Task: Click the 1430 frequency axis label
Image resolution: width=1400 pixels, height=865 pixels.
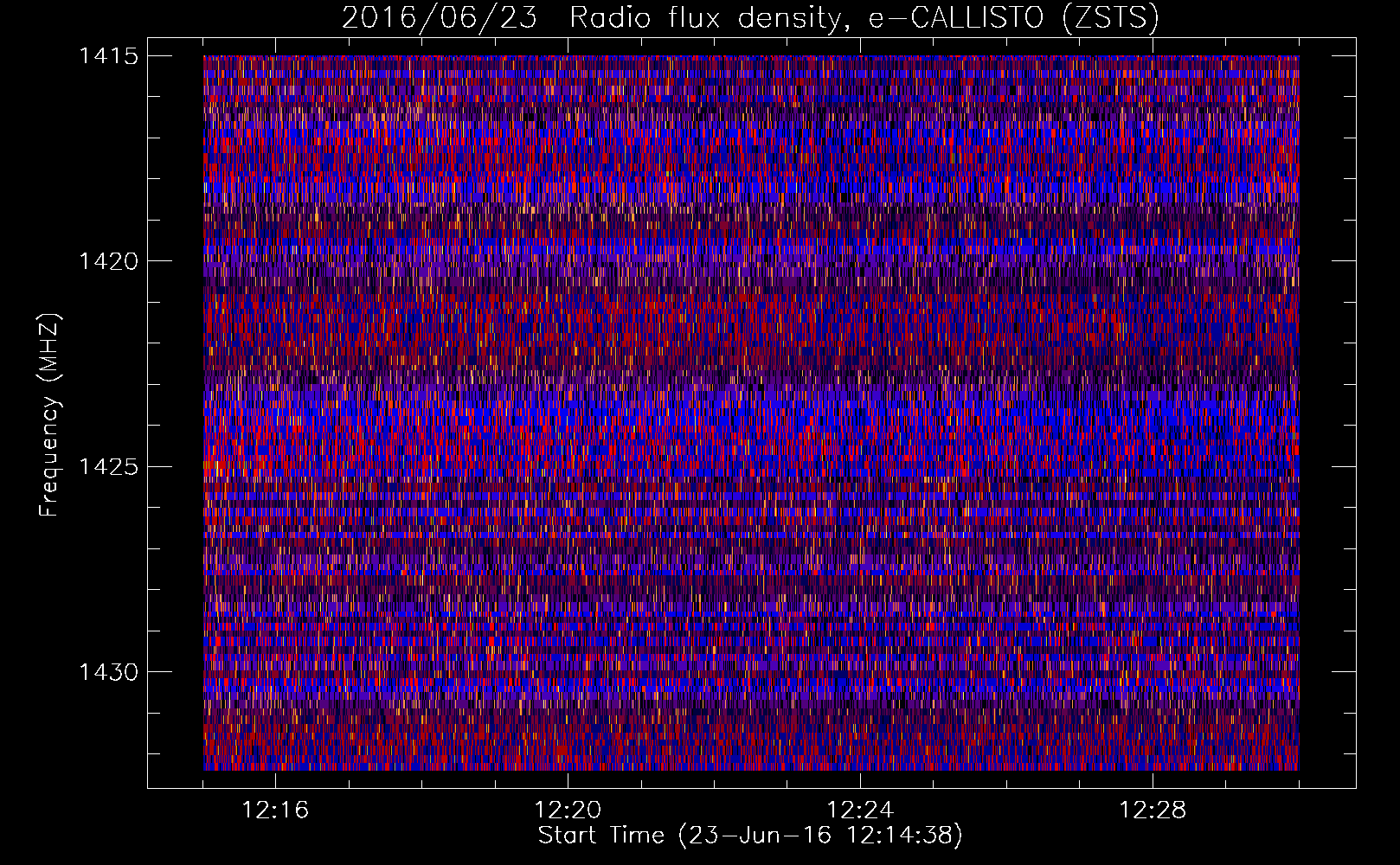Action: coord(108,672)
